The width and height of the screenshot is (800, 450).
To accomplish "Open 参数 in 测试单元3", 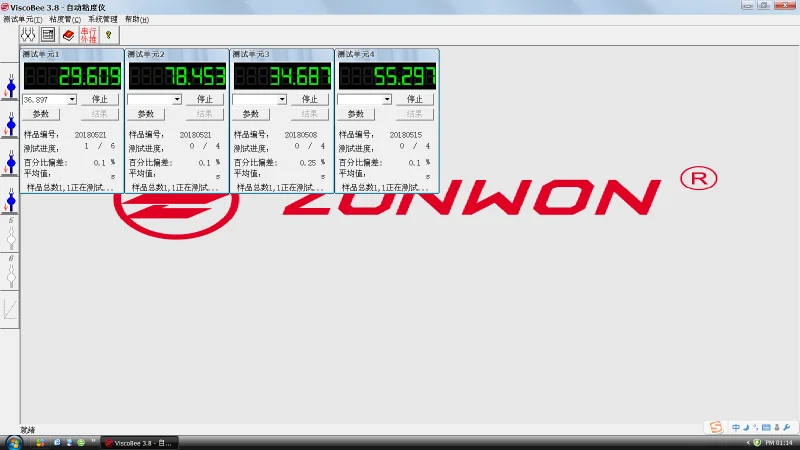I will [251, 114].
